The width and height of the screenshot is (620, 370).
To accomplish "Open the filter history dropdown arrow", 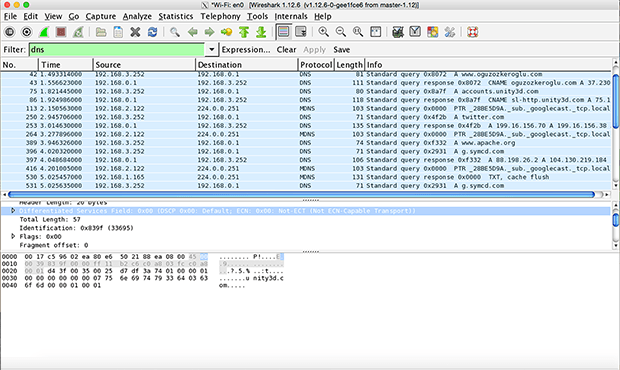I will tap(212, 49).
